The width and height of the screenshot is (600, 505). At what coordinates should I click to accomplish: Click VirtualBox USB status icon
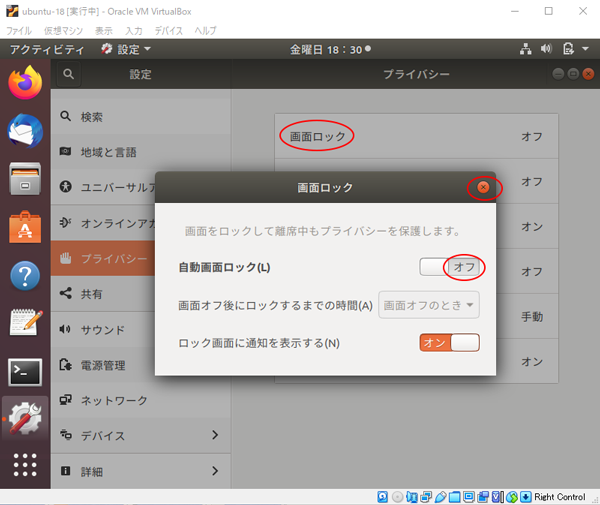440,497
